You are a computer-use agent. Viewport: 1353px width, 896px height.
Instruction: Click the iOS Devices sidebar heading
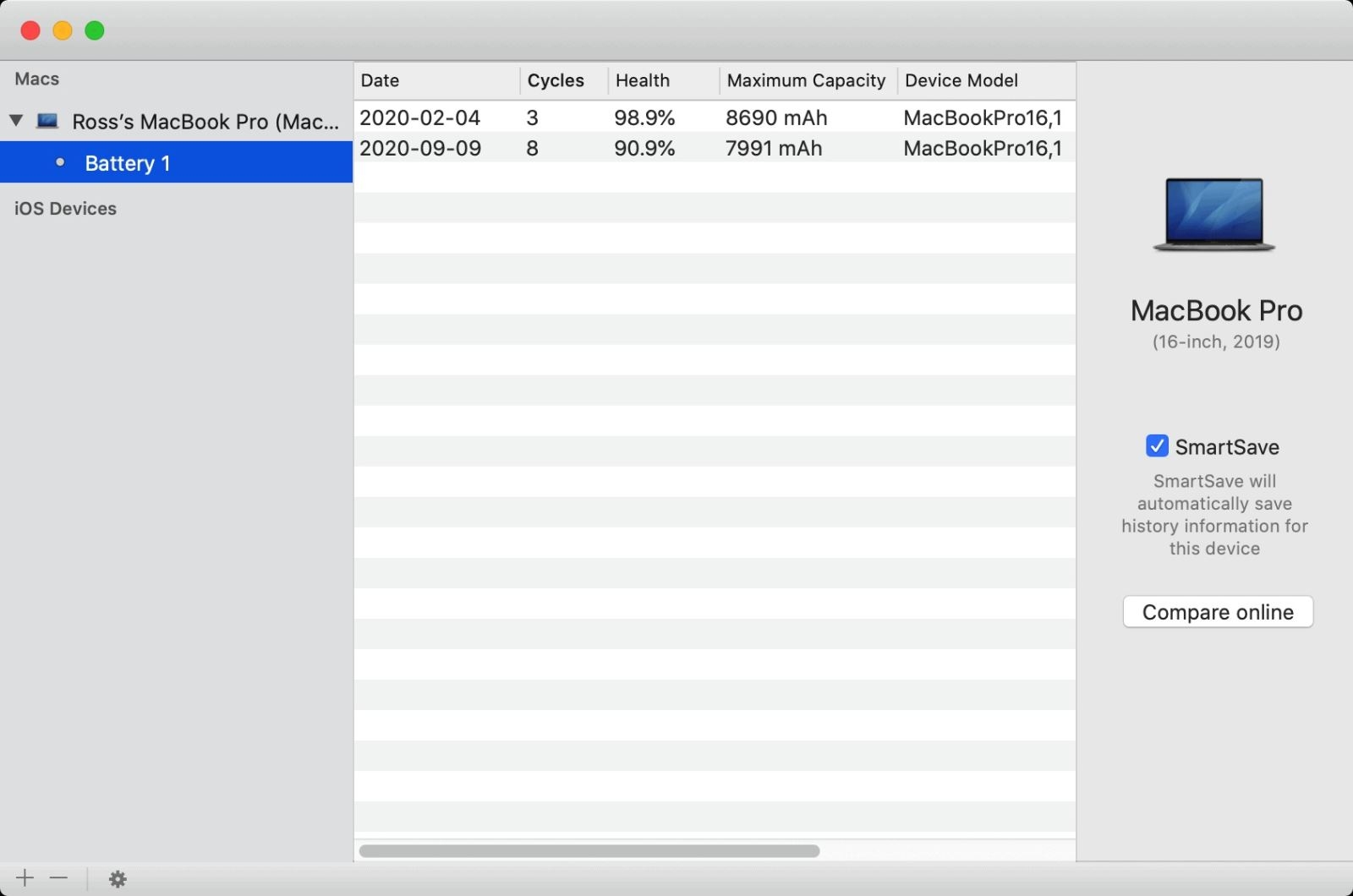click(x=65, y=208)
